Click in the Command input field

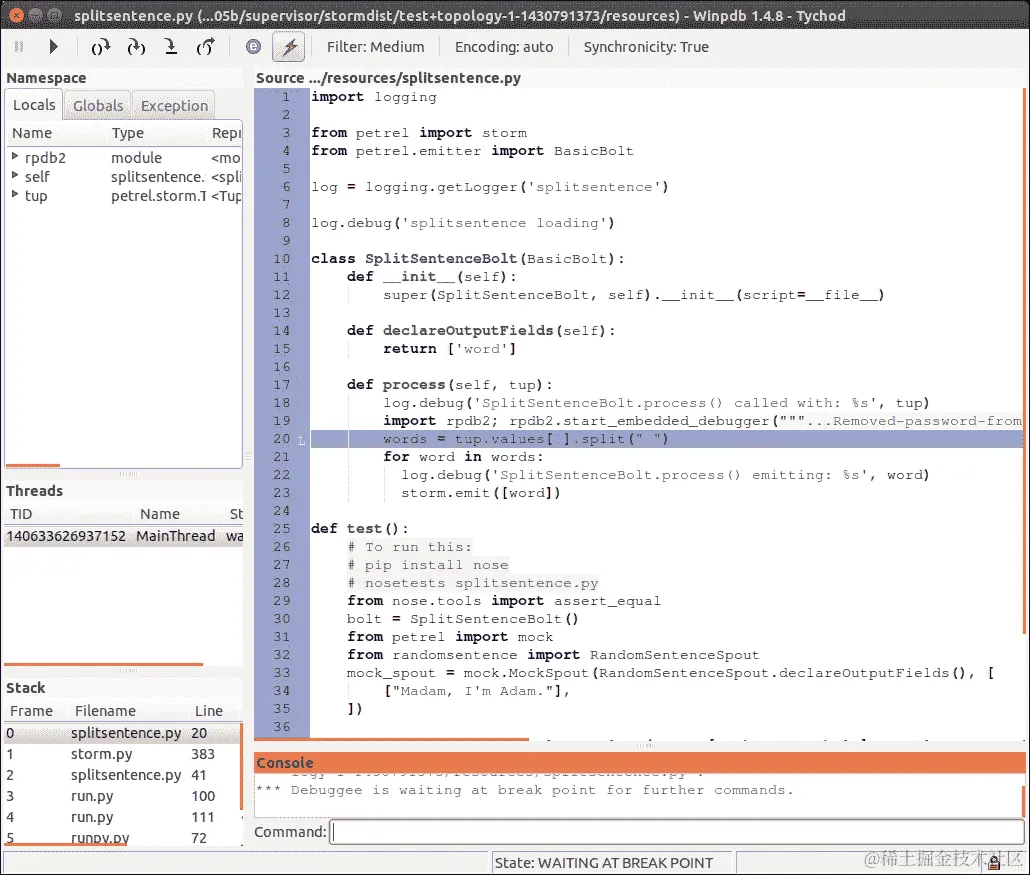point(677,832)
